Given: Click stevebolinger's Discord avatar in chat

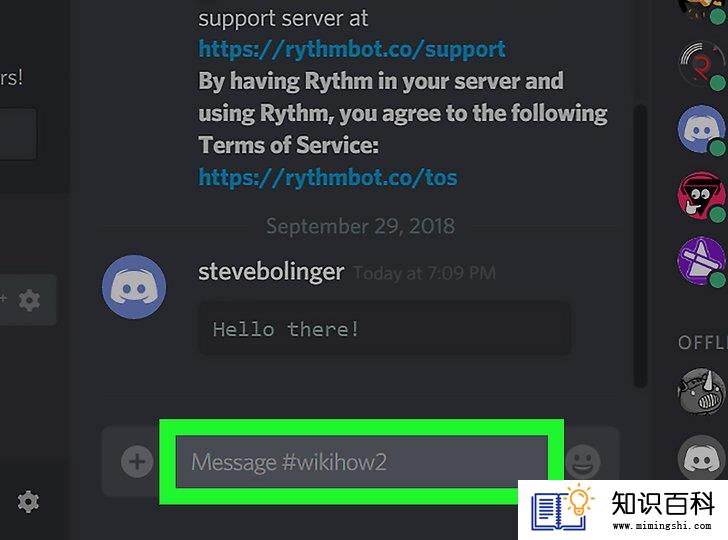Looking at the screenshot, I should [134, 286].
